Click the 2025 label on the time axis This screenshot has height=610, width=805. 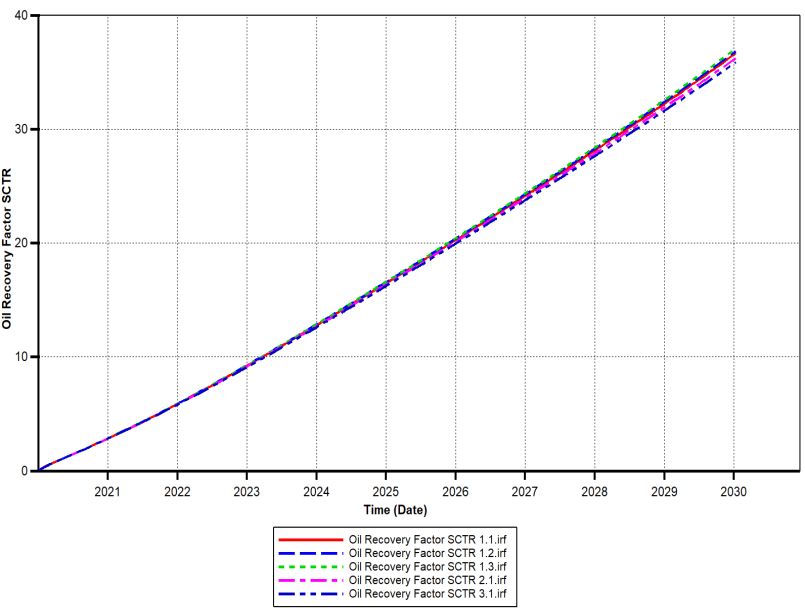click(x=386, y=491)
